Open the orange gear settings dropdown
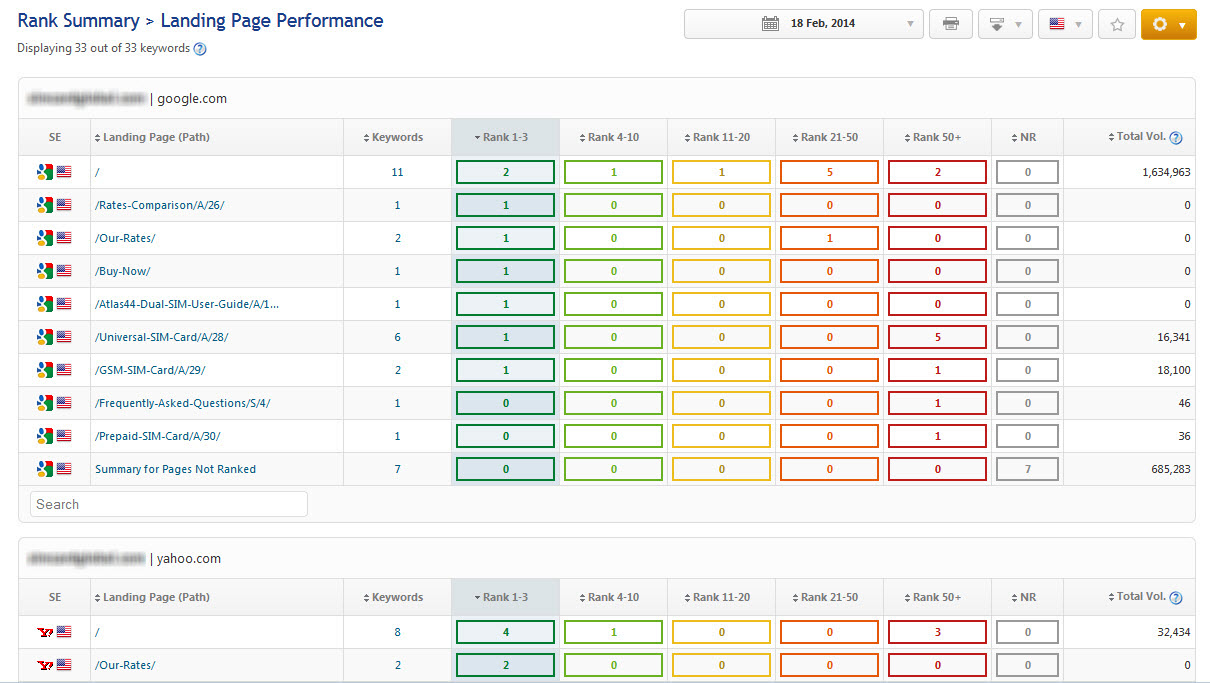The image size is (1210, 683). (x=1168, y=24)
